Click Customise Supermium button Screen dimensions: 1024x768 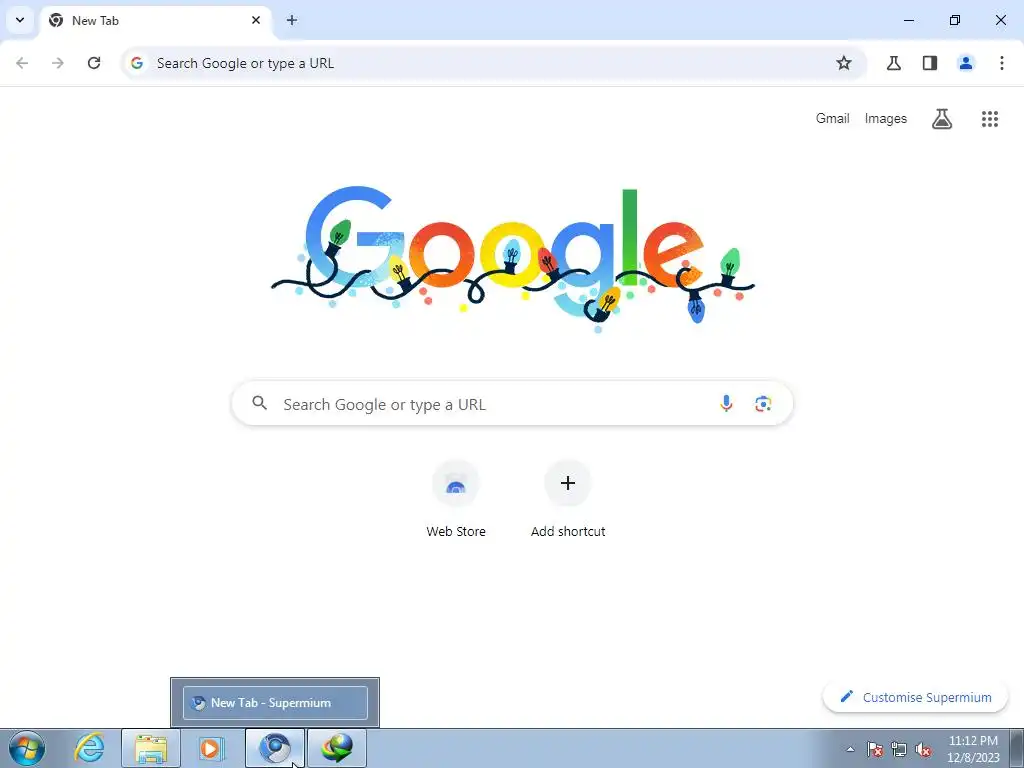tap(916, 697)
